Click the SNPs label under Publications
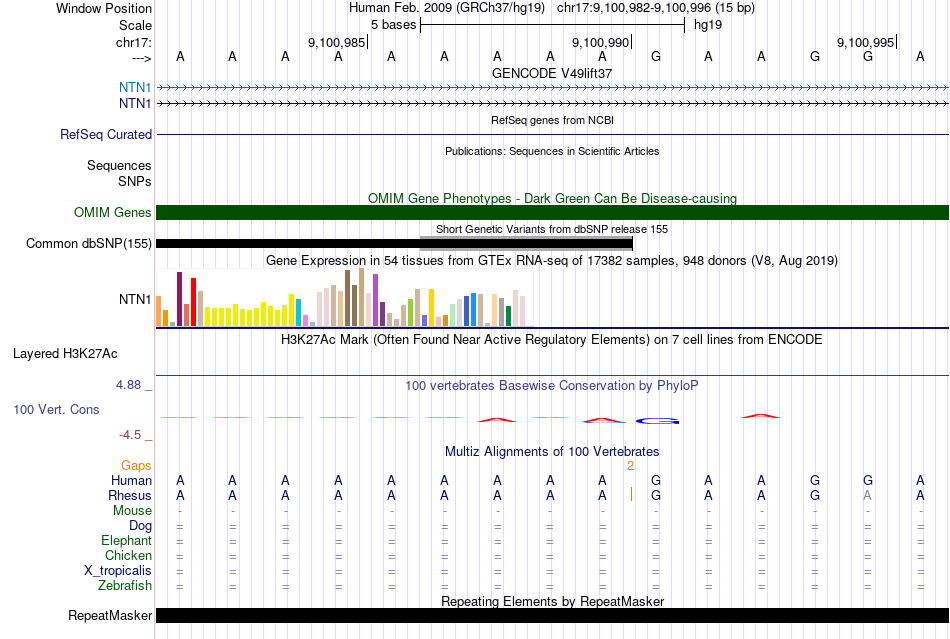Screen dimensions: 950x639 [135, 181]
